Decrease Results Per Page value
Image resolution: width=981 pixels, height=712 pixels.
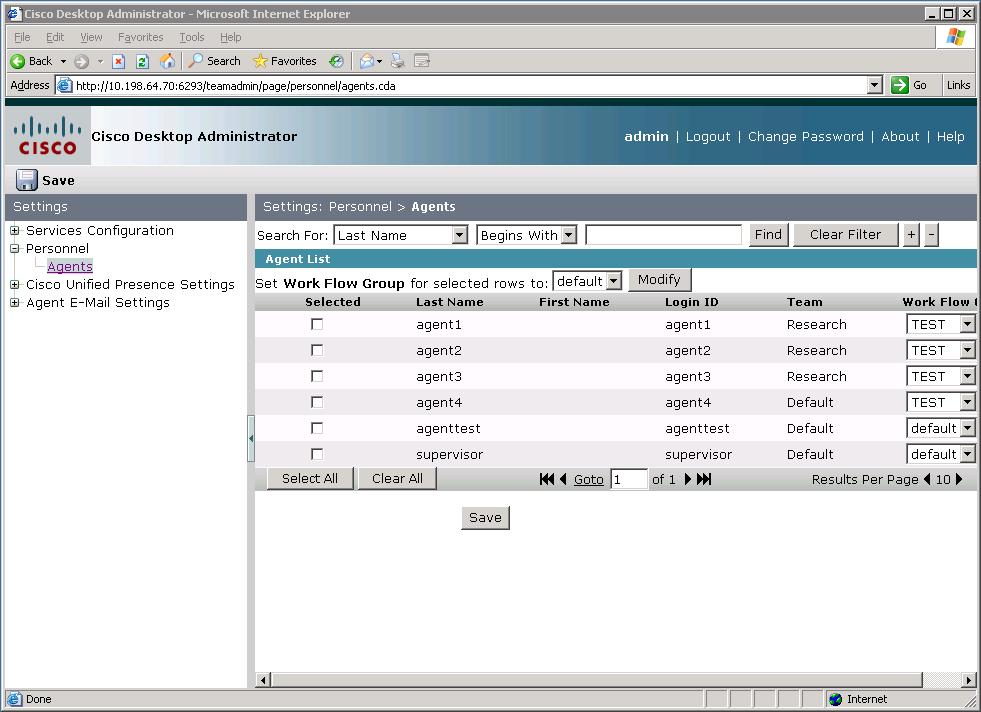click(927, 479)
